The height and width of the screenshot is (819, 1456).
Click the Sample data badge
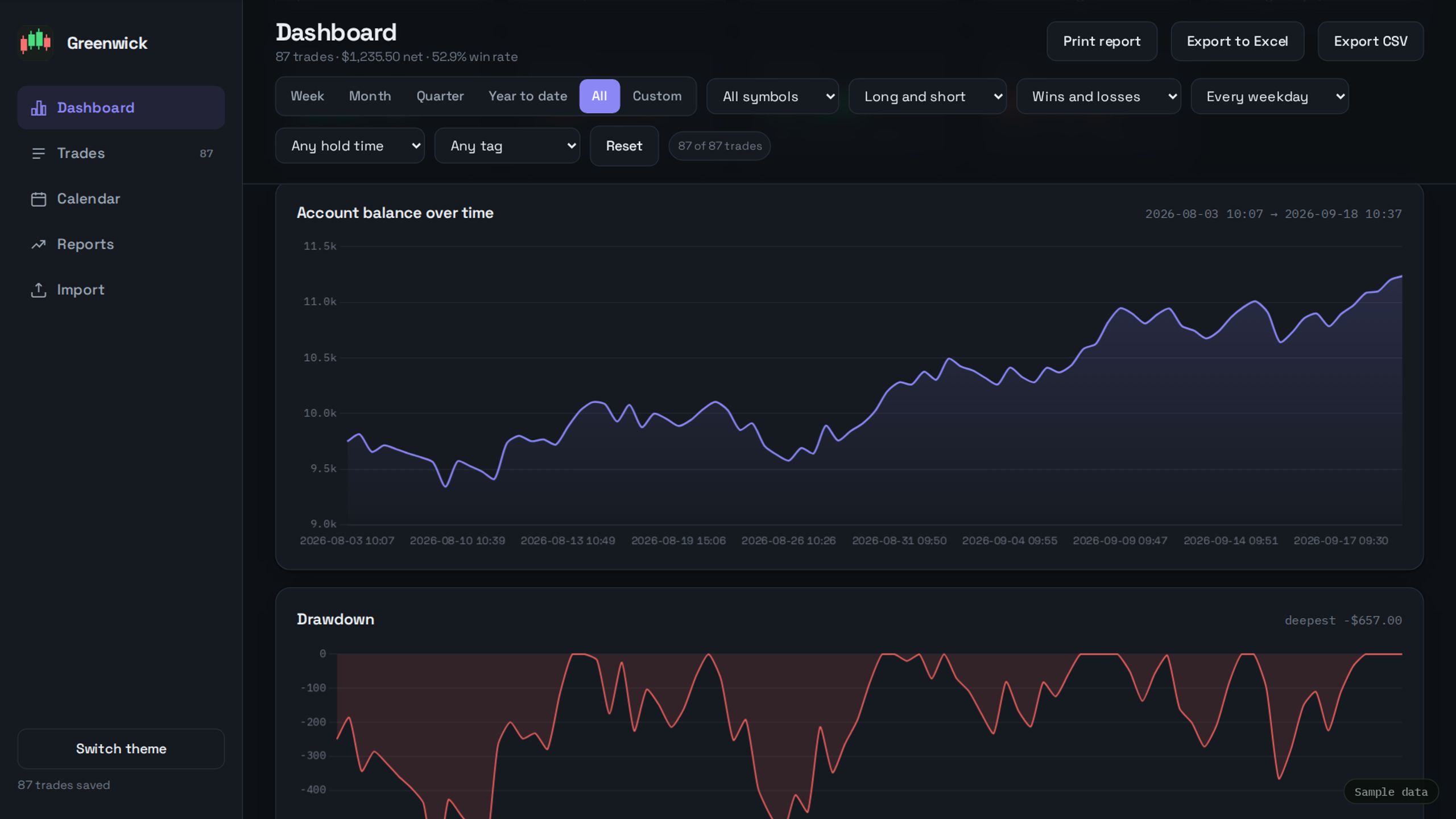[x=1391, y=792]
